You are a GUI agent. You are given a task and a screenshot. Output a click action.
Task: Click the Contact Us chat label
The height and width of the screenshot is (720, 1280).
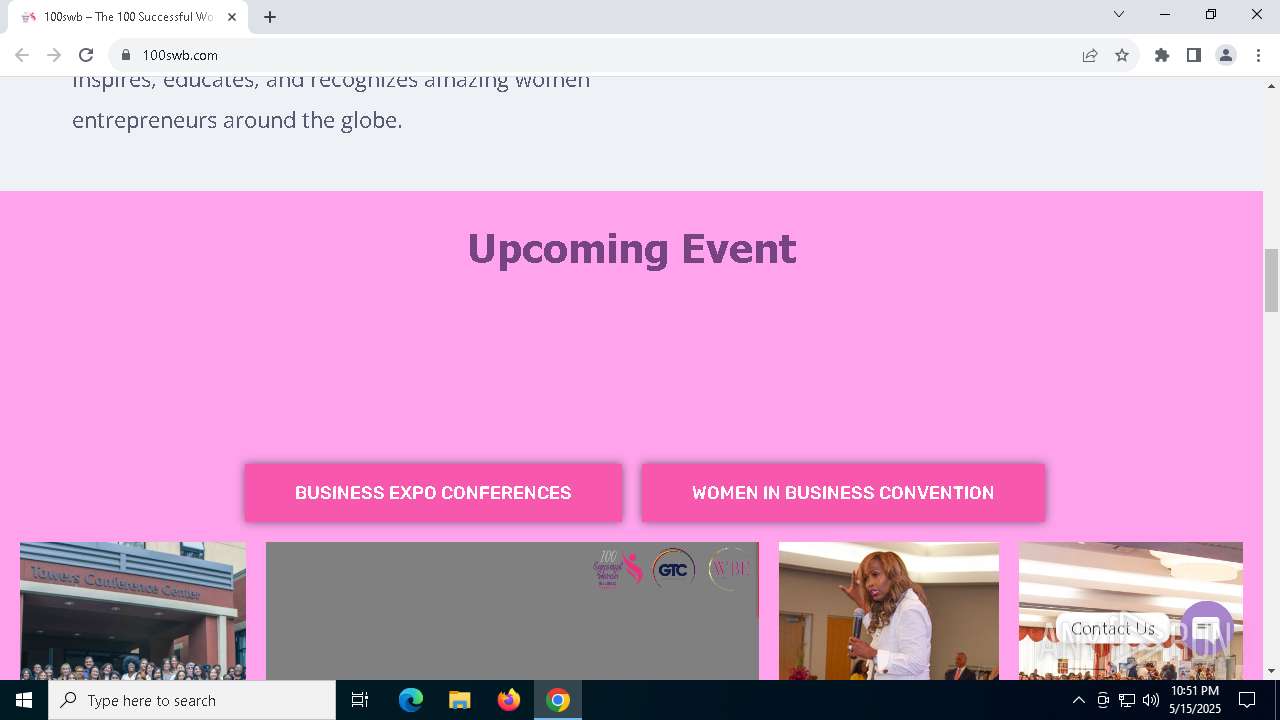pyautogui.click(x=1112, y=628)
